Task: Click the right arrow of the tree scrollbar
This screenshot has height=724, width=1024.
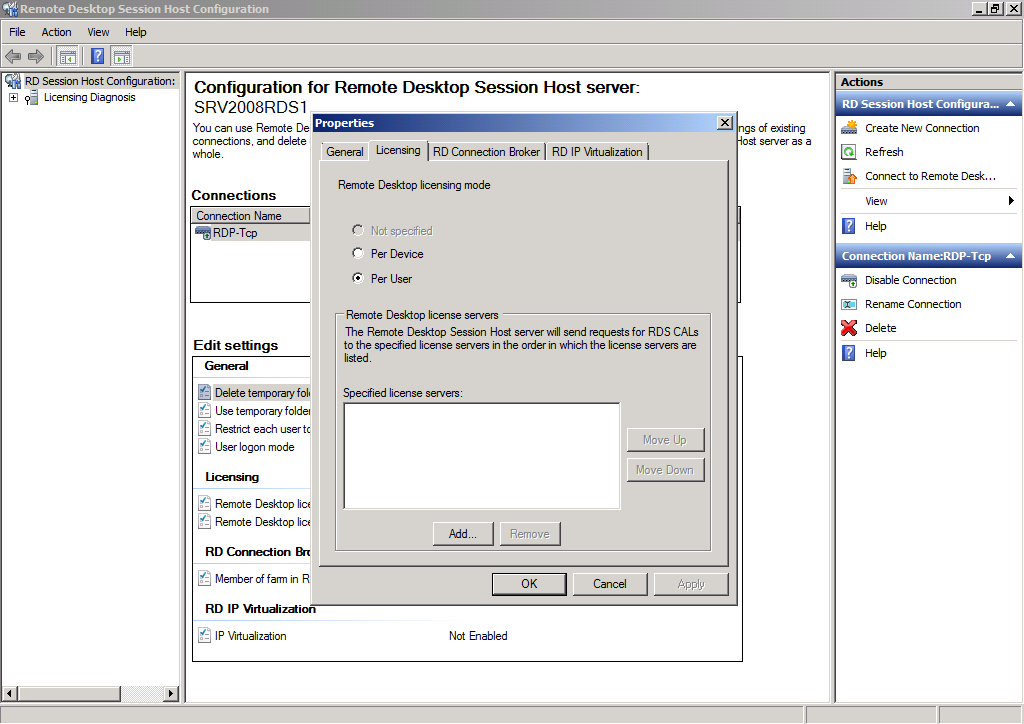Action: [171, 693]
